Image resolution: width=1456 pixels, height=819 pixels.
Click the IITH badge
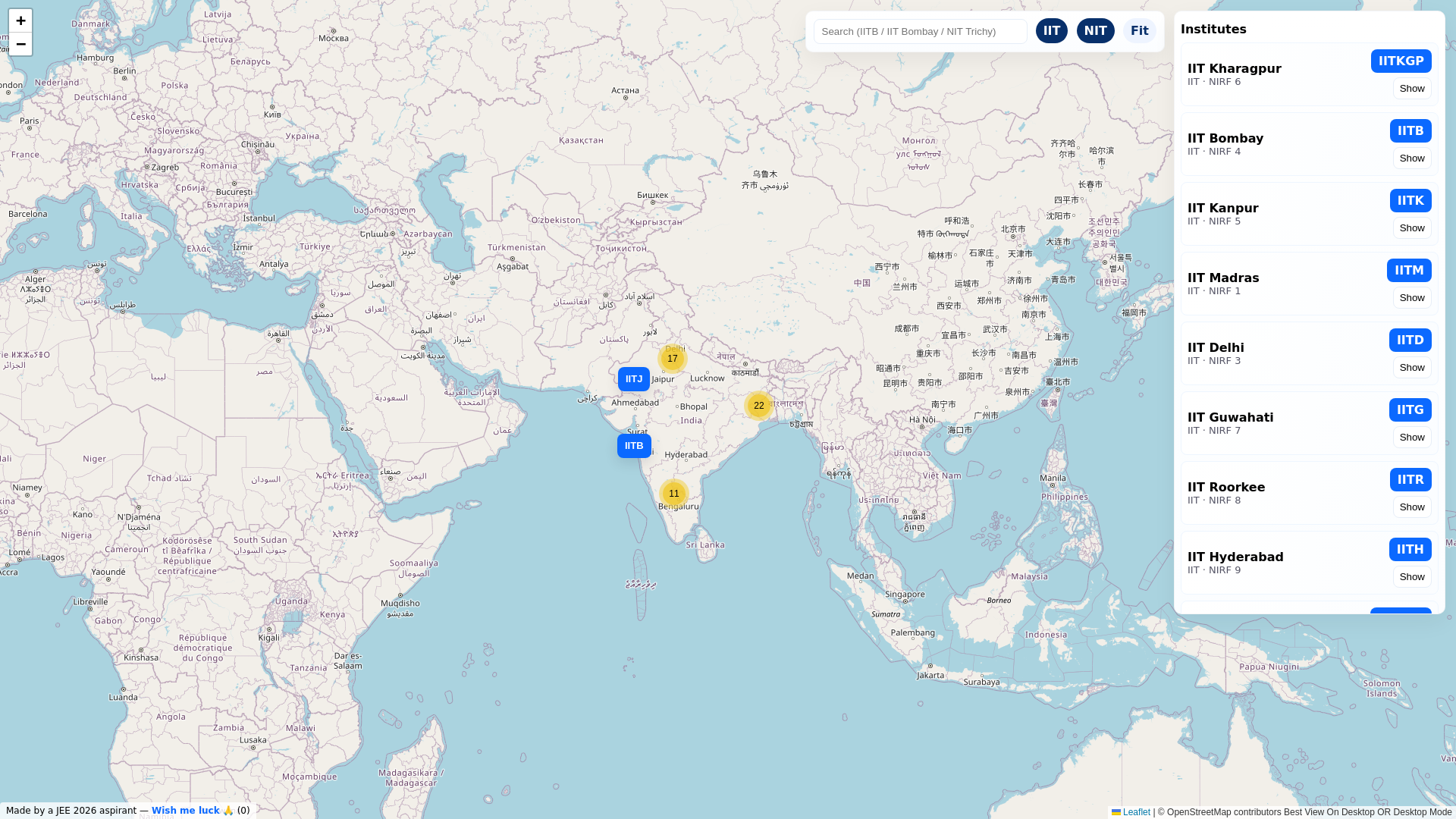point(1410,550)
